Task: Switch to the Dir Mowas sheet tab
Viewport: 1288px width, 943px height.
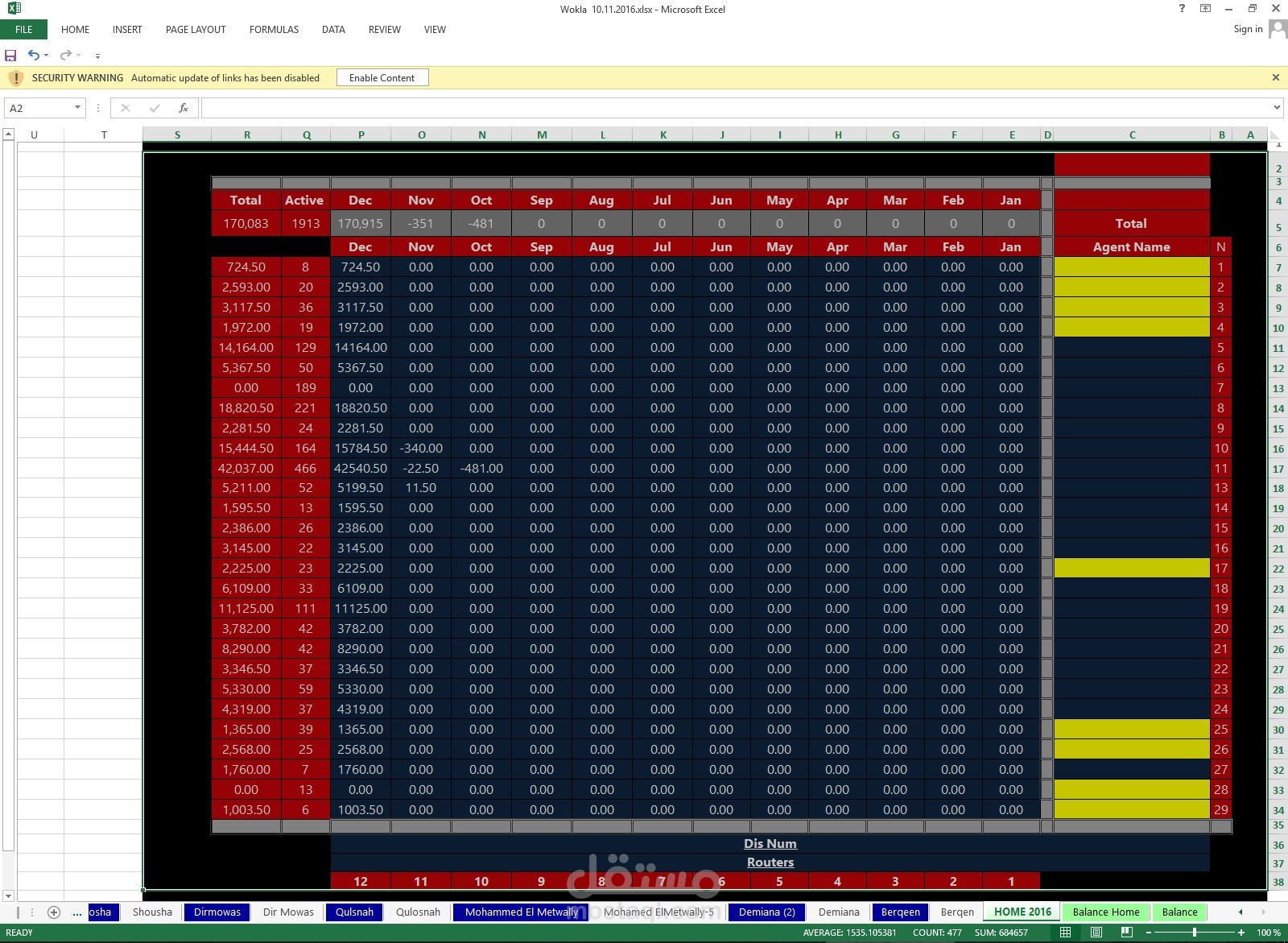Action: [x=288, y=912]
